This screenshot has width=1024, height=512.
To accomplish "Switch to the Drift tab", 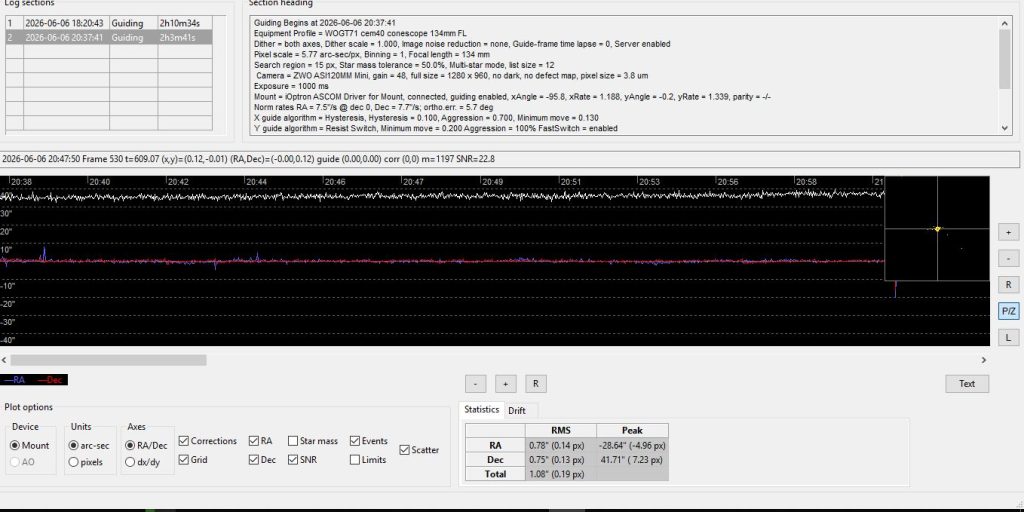I will click(x=517, y=411).
